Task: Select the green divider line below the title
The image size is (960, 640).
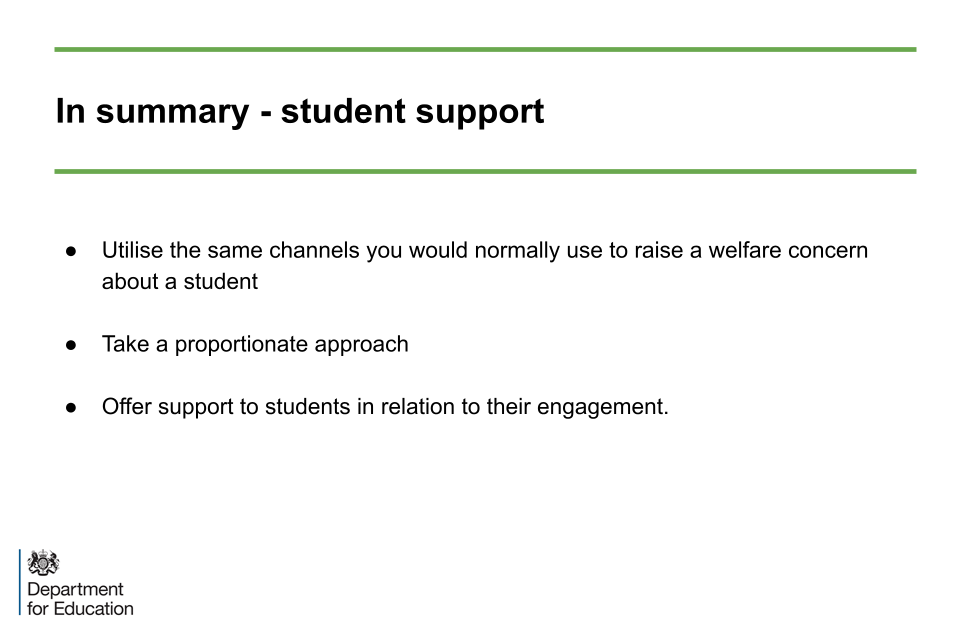Action: pyautogui.click(x=485, y=172)
